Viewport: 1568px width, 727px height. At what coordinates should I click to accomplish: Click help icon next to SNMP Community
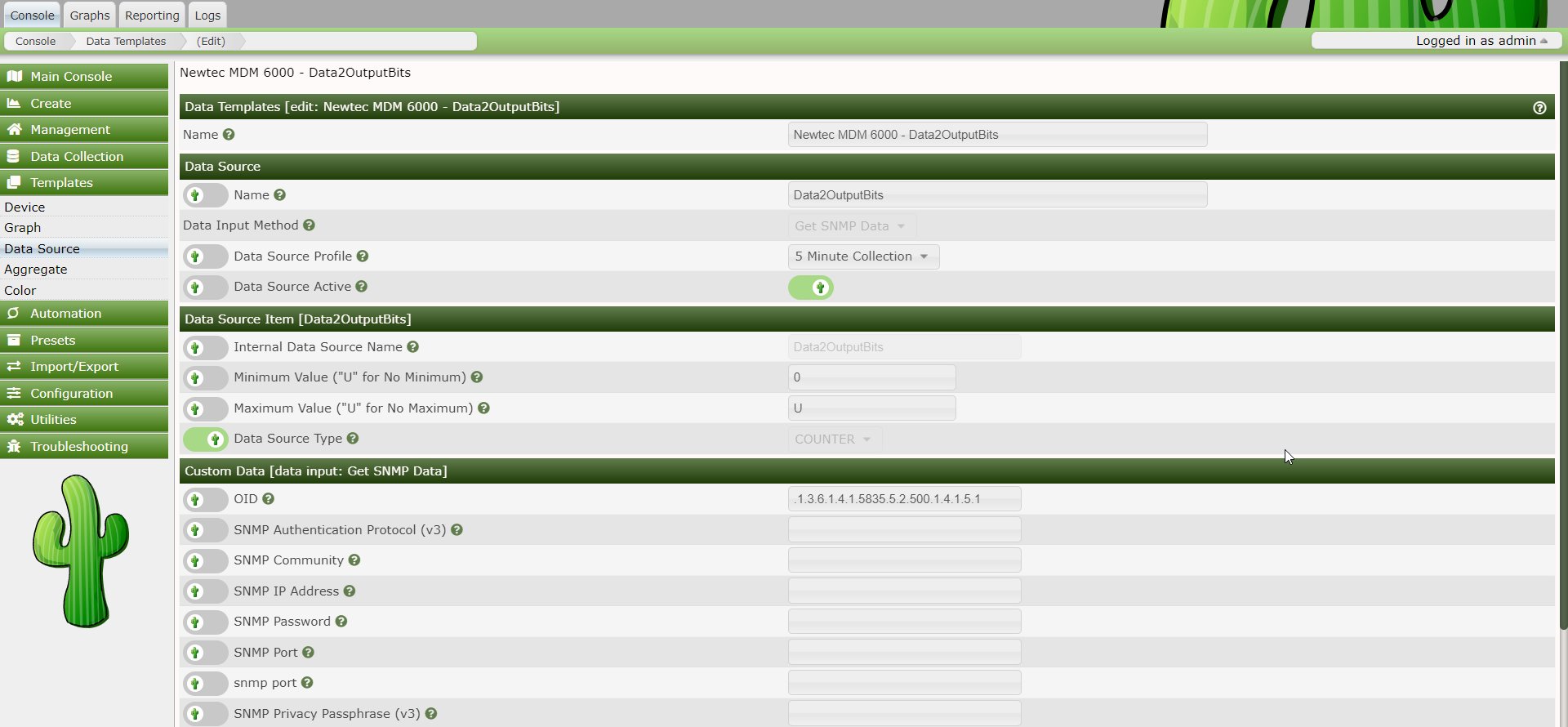pyautogui.click(x=354, y=560)
